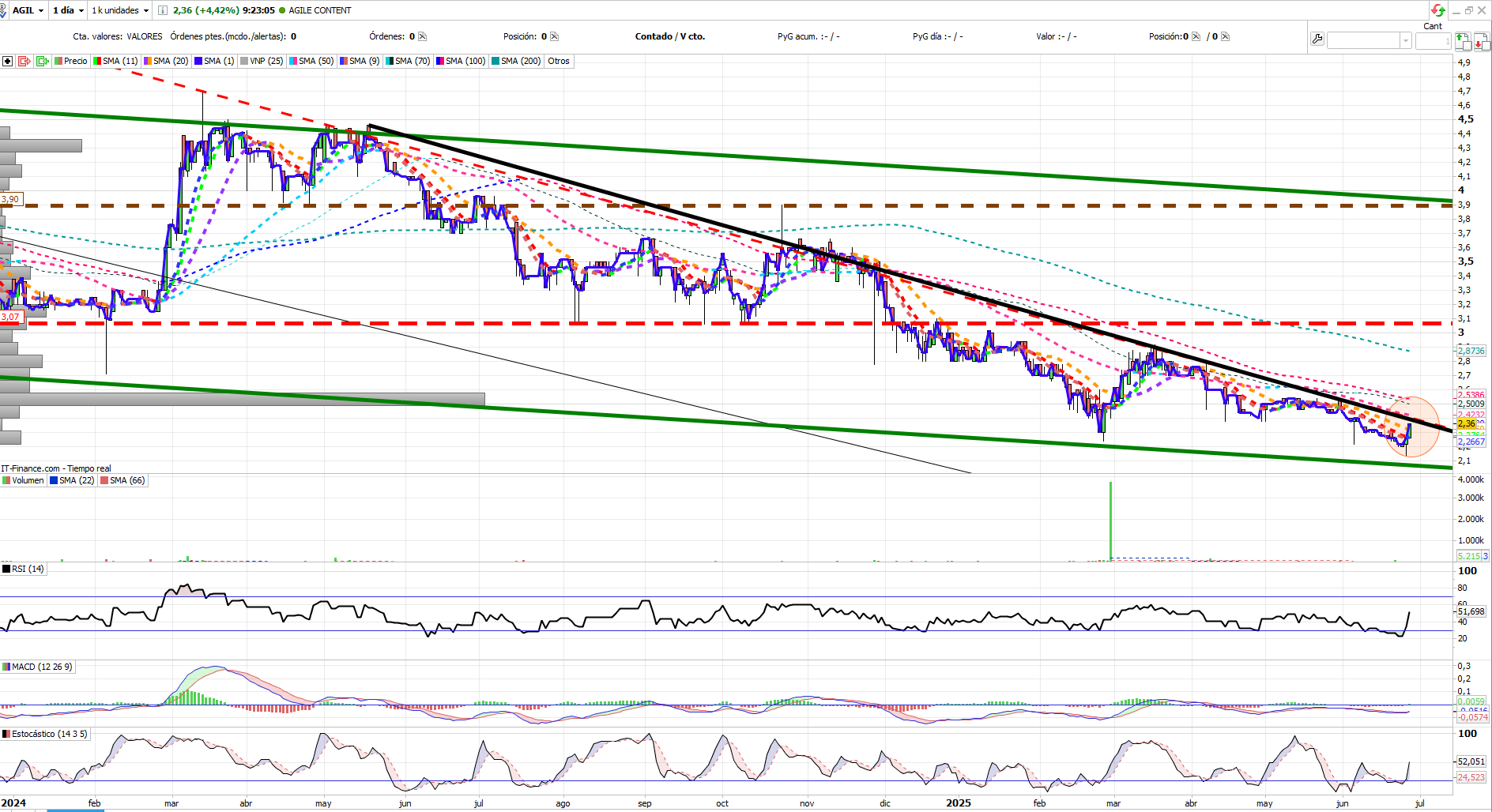
Task: Click the pin icon beside AGIL
Action: pos(3,10)
